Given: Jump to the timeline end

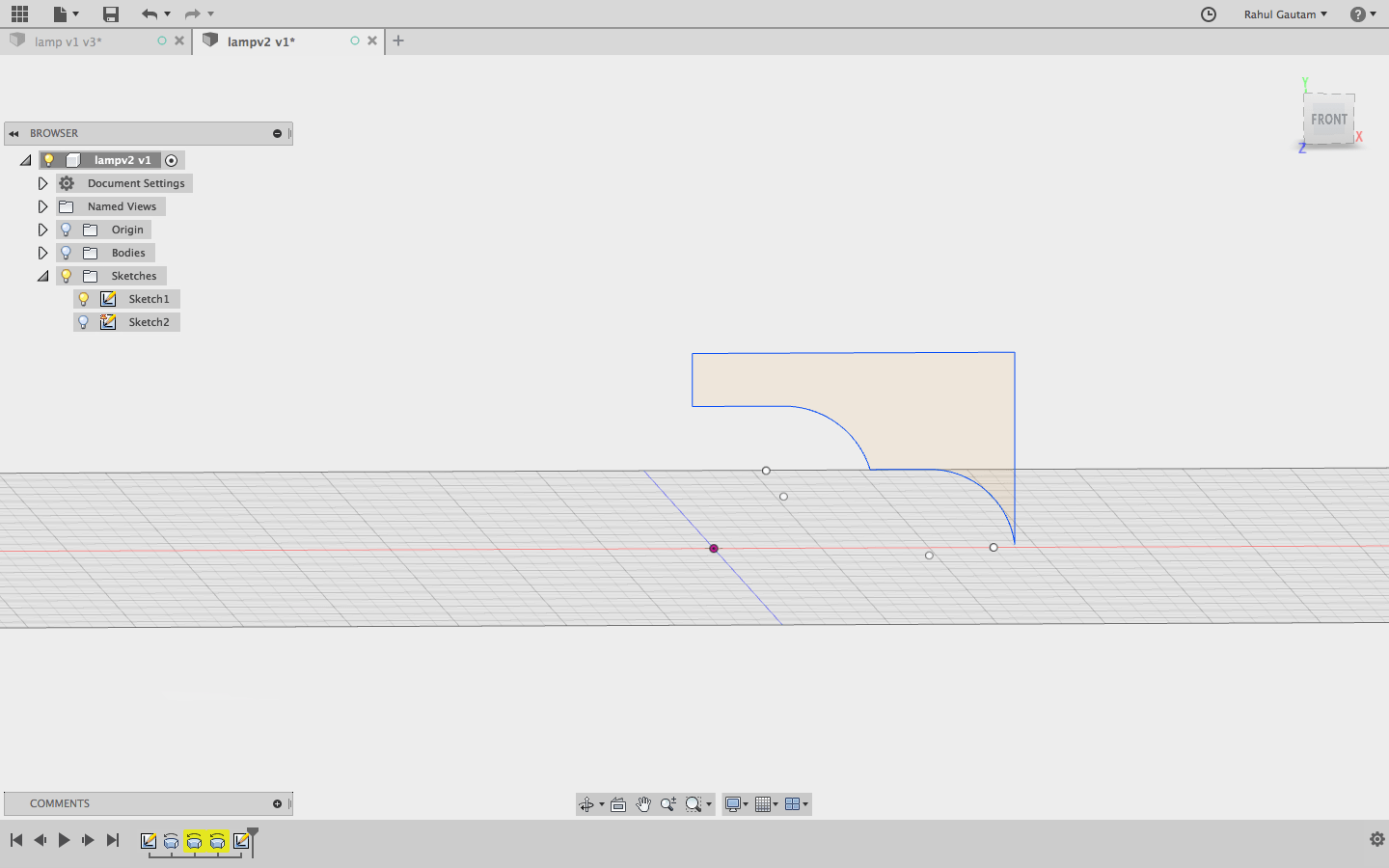Looking at the screenshot, I should coord(113,840).
